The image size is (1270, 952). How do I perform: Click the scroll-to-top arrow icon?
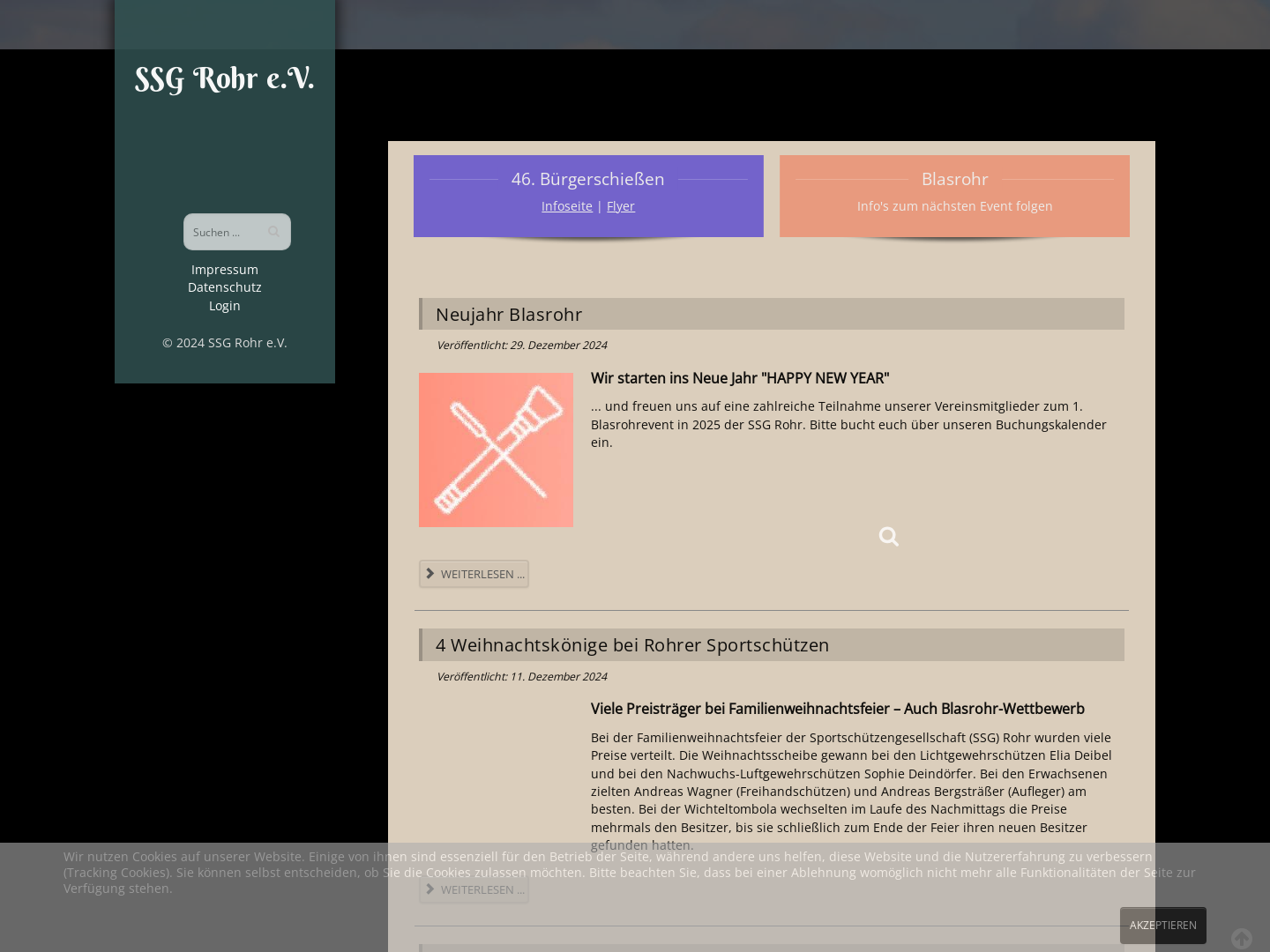(1242, 939)
